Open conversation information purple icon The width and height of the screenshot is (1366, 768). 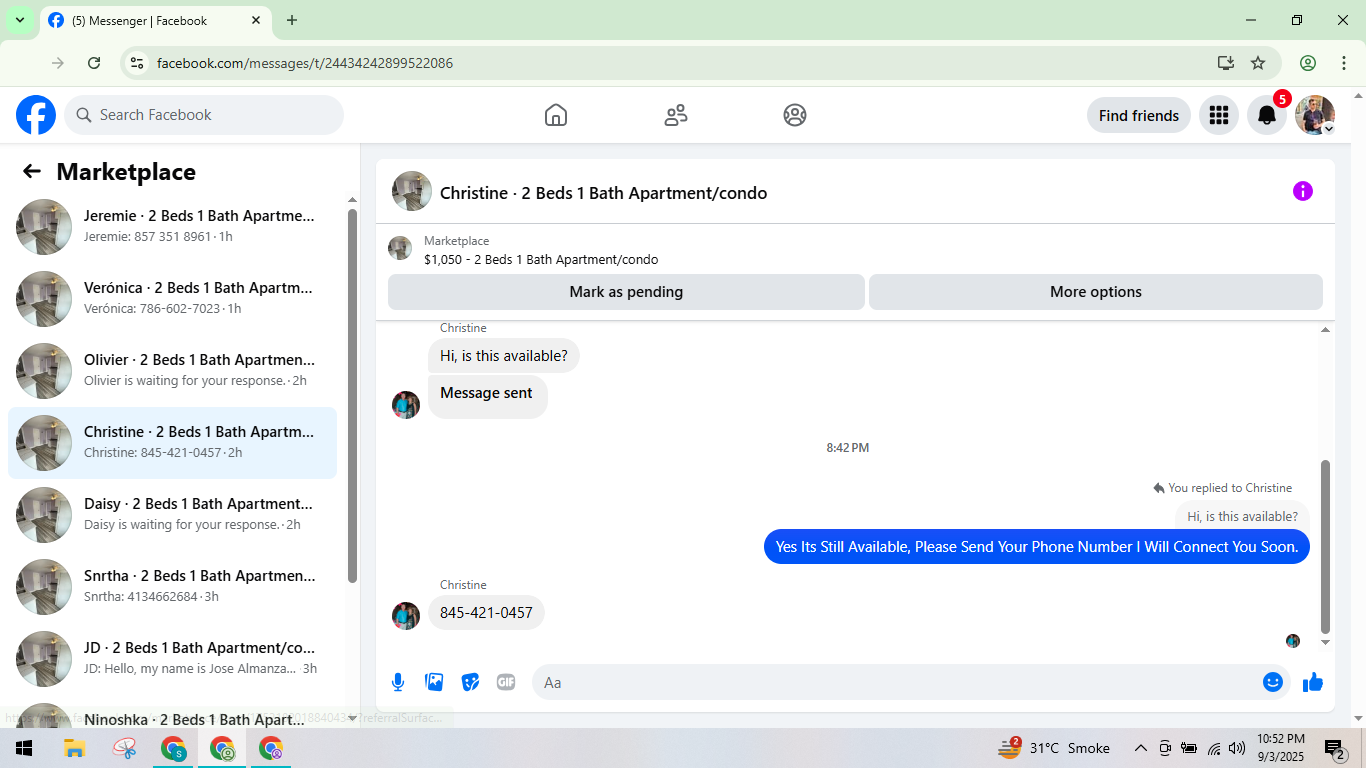[x=1302, y=191]
